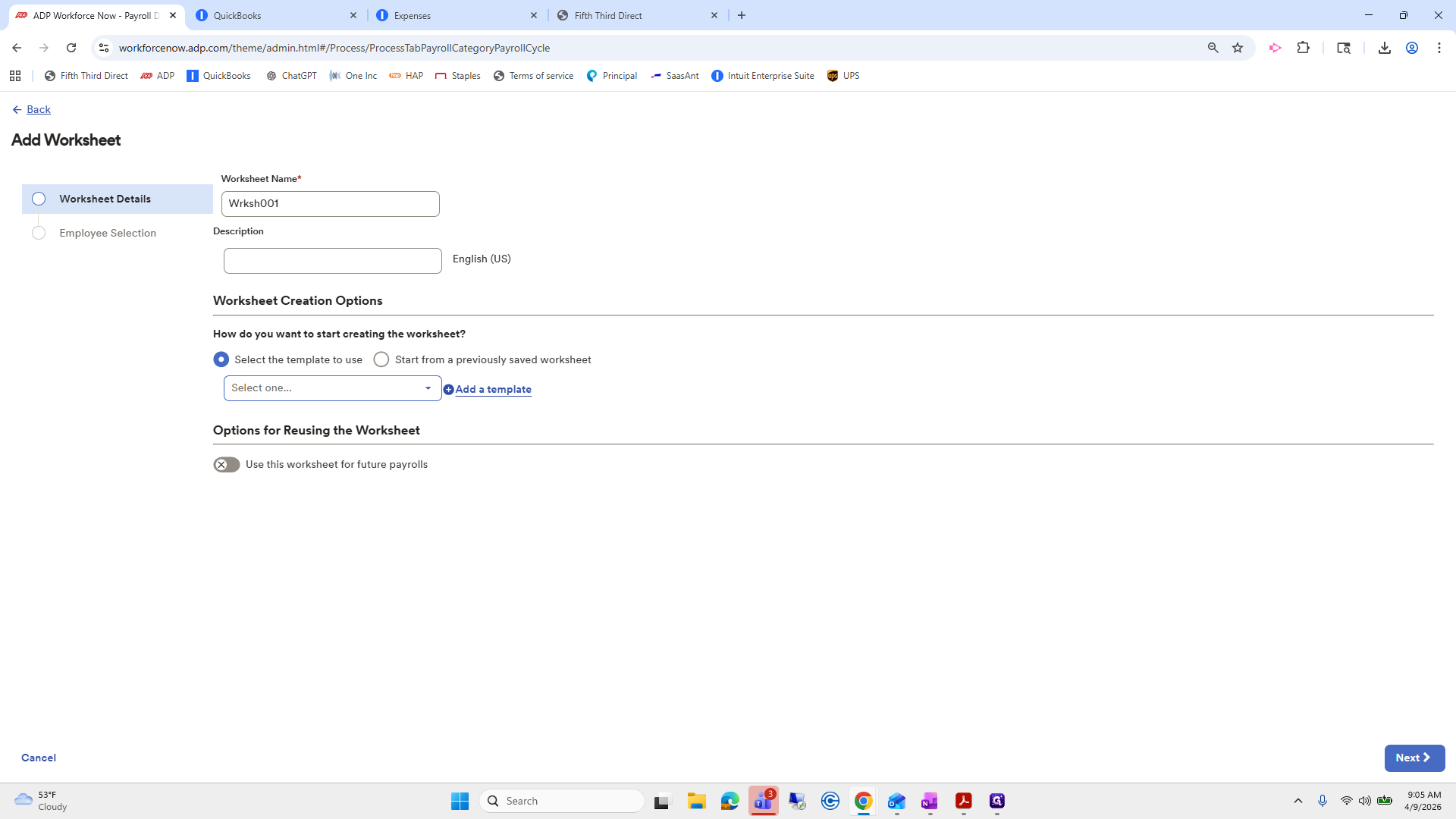The height and width of the screenshot is (819, 1456).
Task: Go back using the Back link
Action: coord(32,109)
